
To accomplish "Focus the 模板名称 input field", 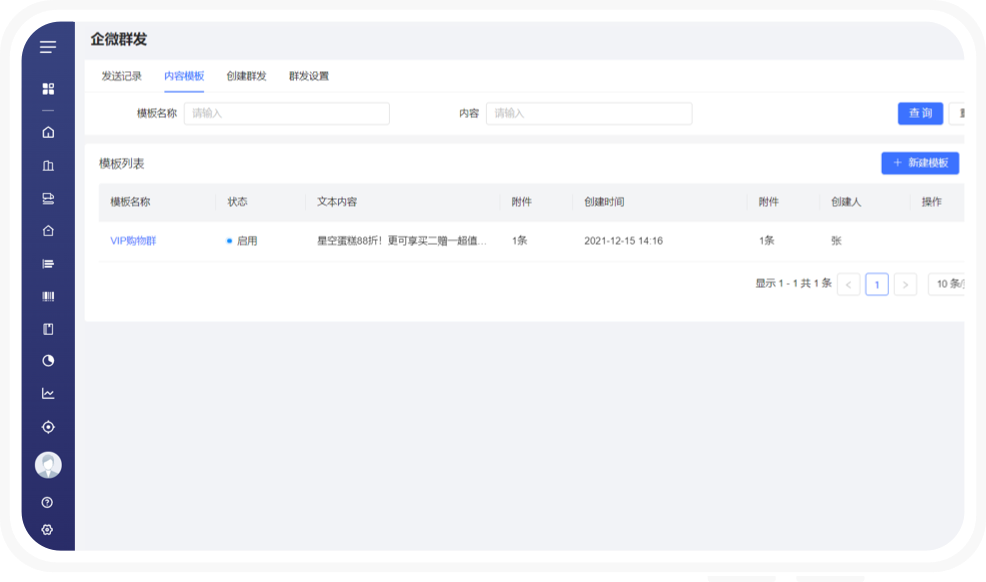I will pos(287,114).
